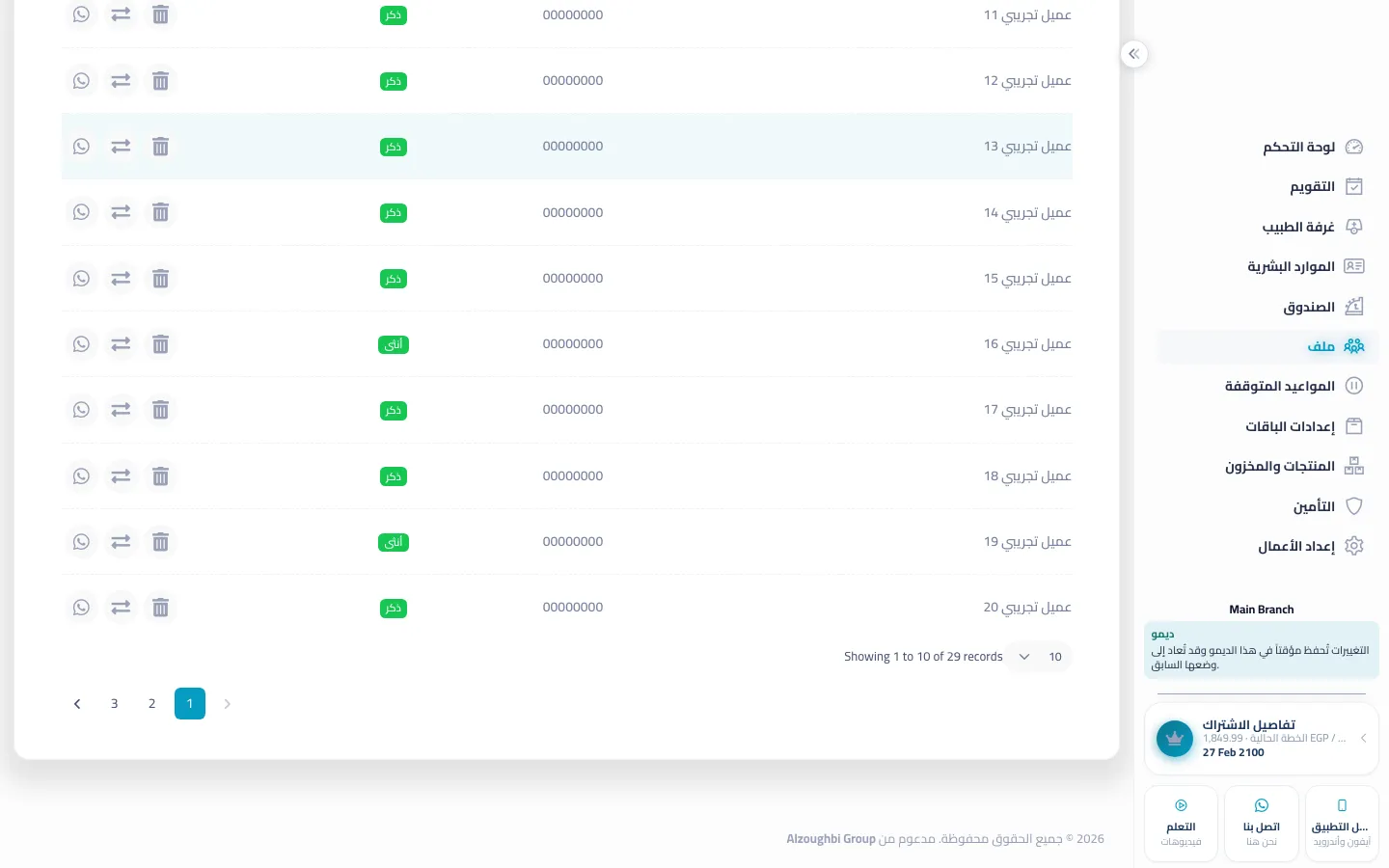Screen dimensions: 1389x868
Task: Open page size dropdown showing 10
Action: point(1039,657)
